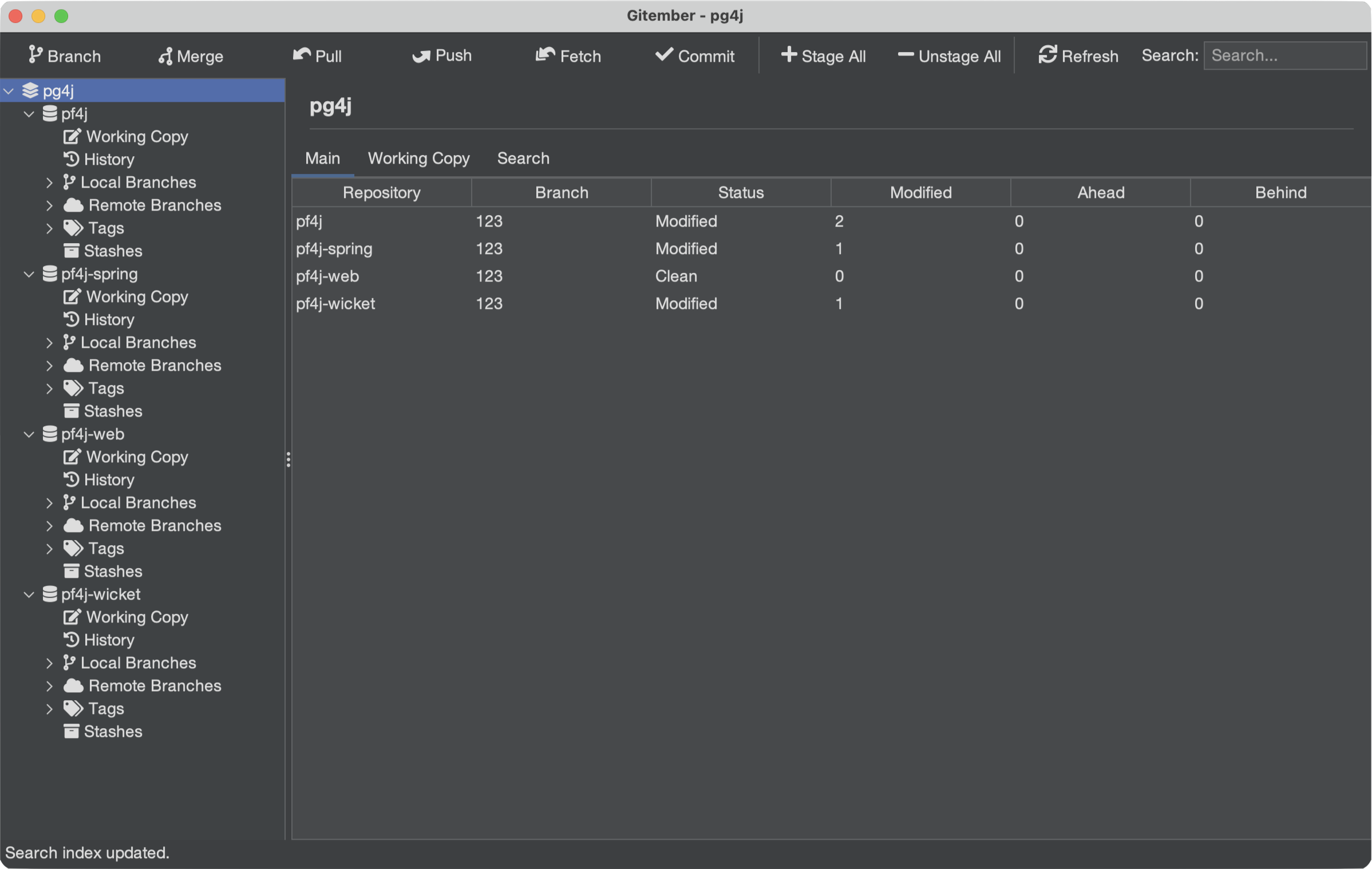Click Local Branches fork icon under pf4j
1372x869 pixels.
[x=69, y=182]
